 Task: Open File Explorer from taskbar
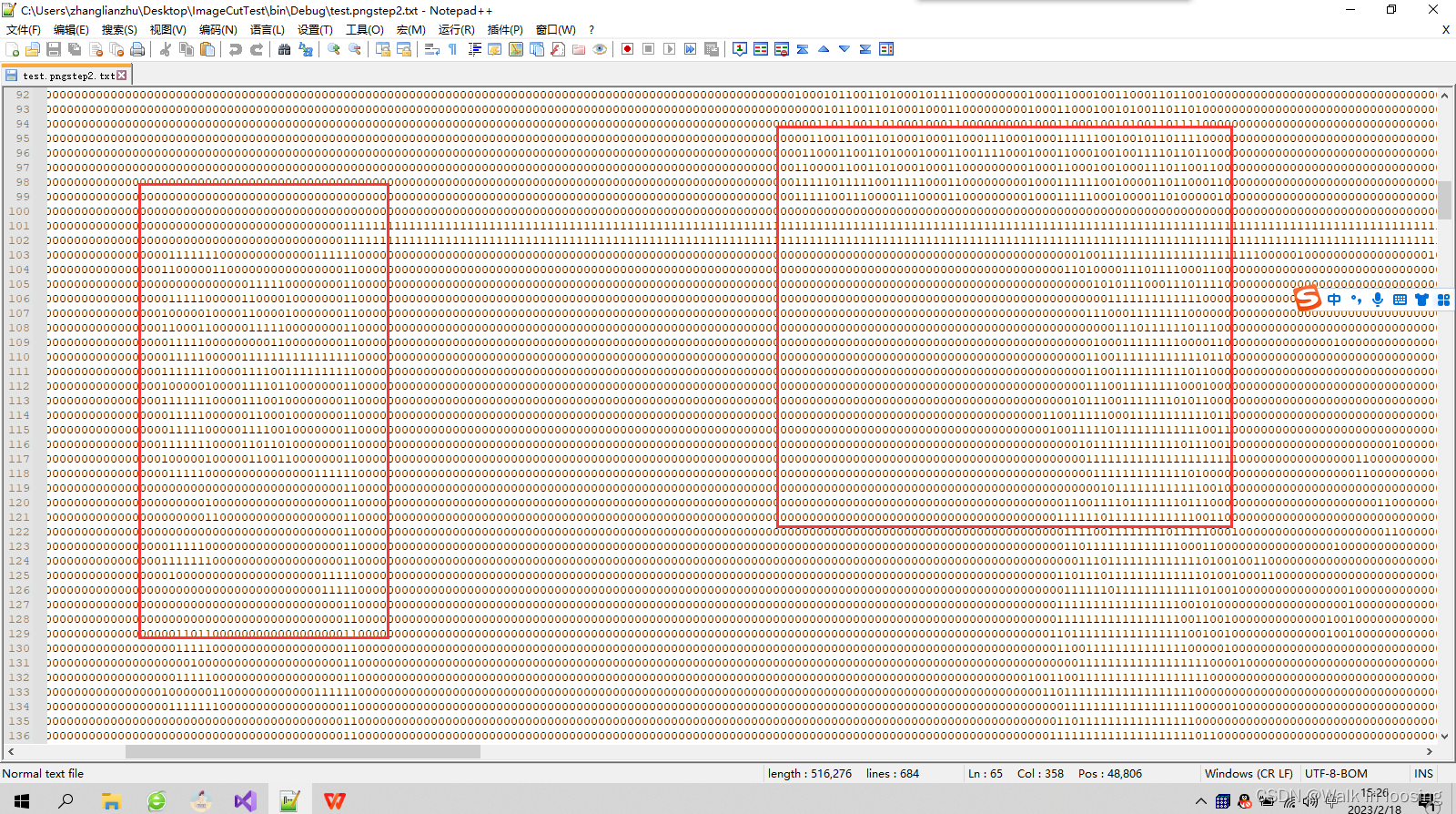click(111, 801)
